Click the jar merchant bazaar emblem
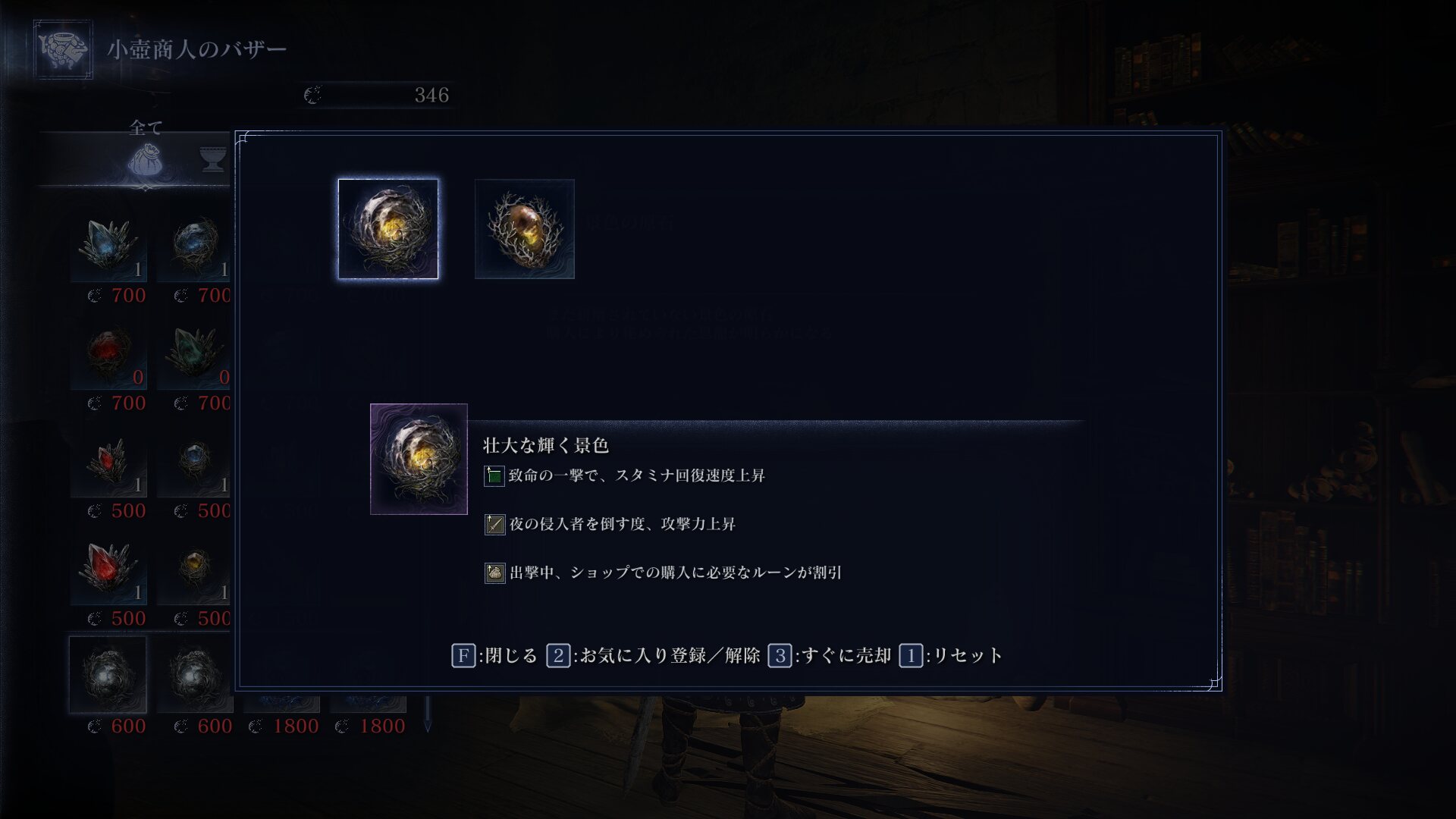Viewport: 1456px width, 819px height. (63, 50)
